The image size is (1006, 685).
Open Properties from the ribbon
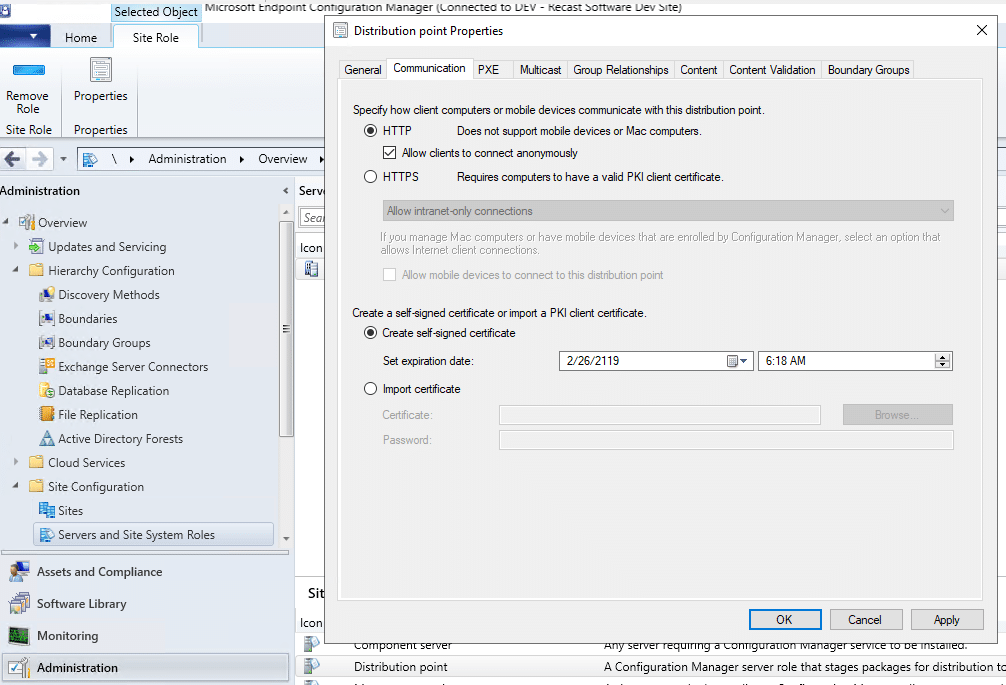point(100,70)
